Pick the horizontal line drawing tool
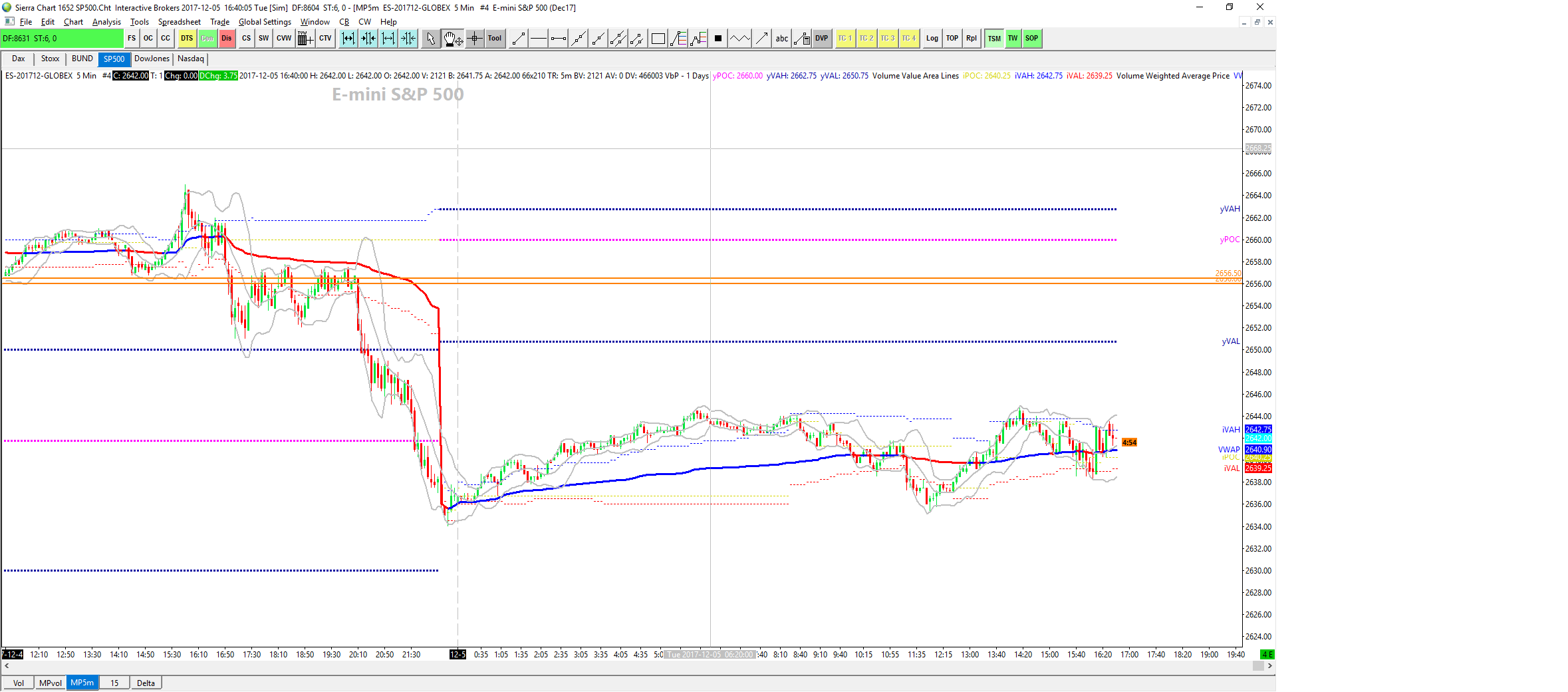Screen dimensions: 1568x692 coord(539,39)
